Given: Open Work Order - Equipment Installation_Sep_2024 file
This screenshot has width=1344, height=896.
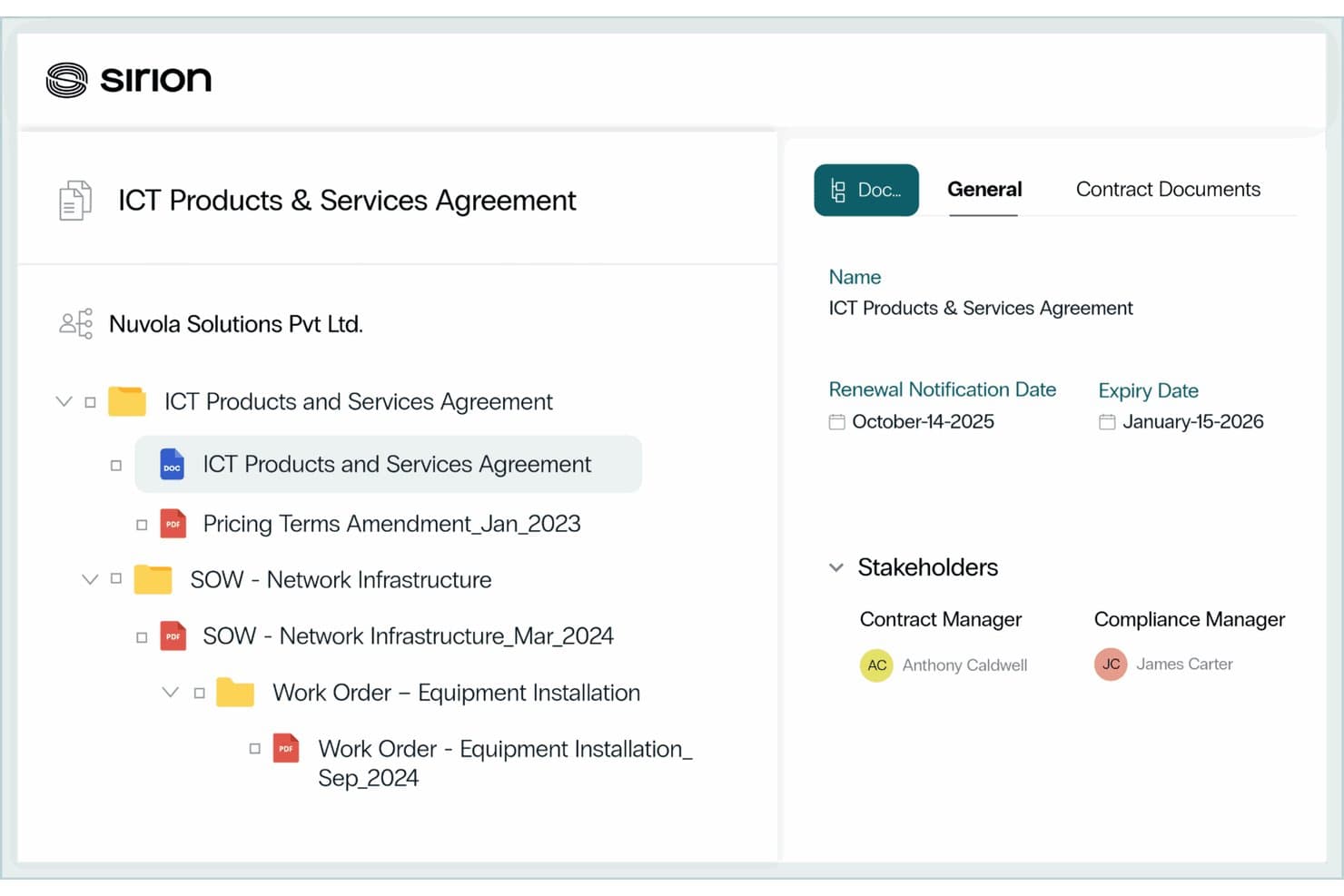Looking at the screenshot, I should pos(505,763).
